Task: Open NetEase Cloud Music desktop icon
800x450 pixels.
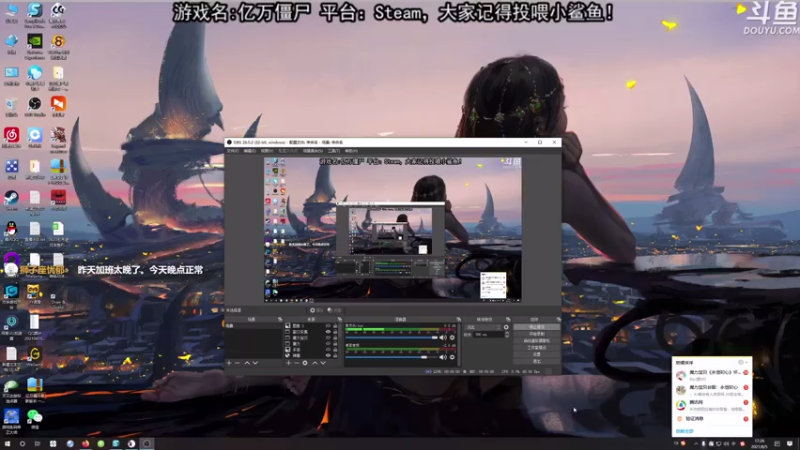Action: (11, 138)
